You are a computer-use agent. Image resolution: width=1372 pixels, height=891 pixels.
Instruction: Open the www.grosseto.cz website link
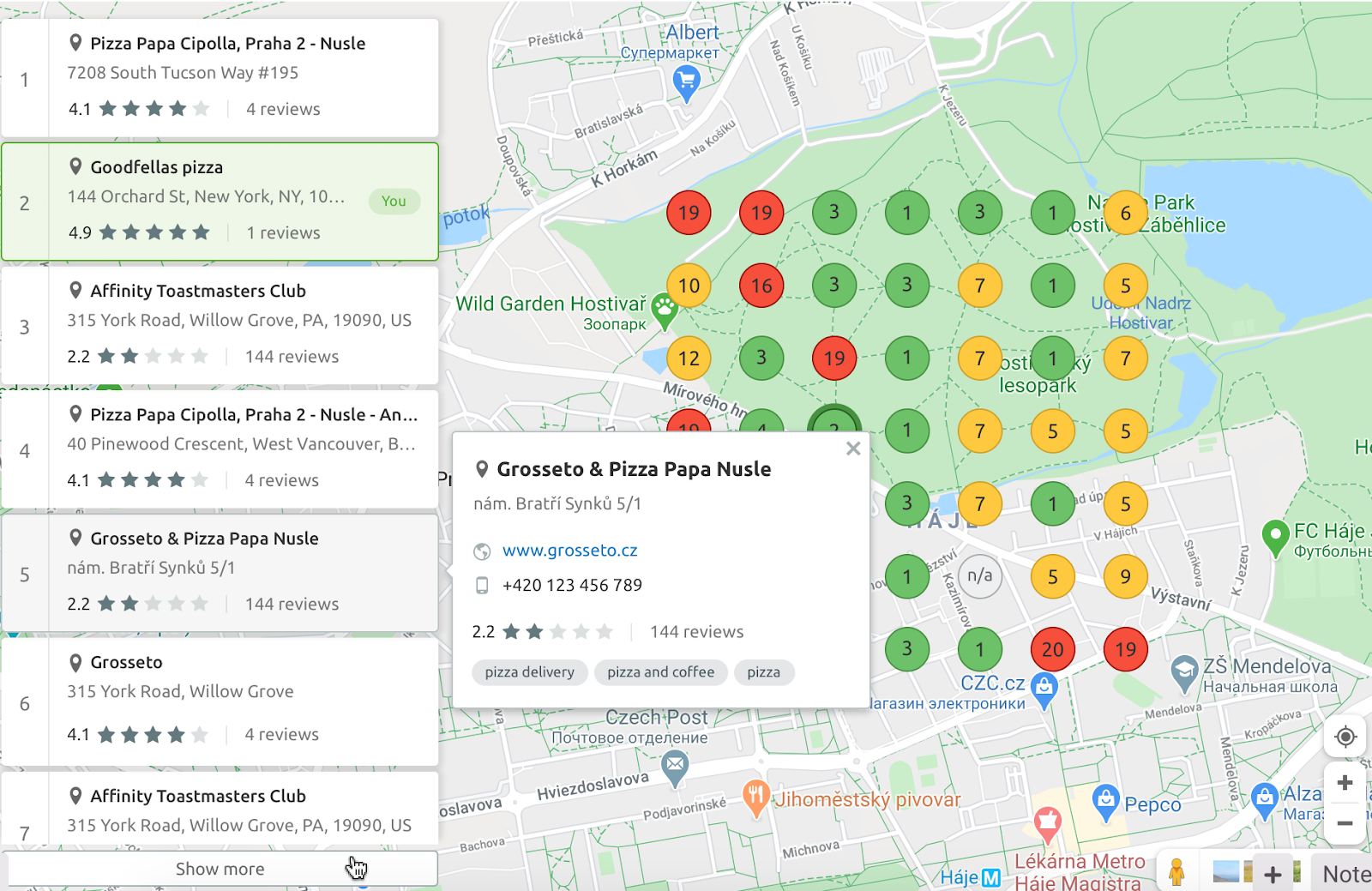tap(569, 550)
